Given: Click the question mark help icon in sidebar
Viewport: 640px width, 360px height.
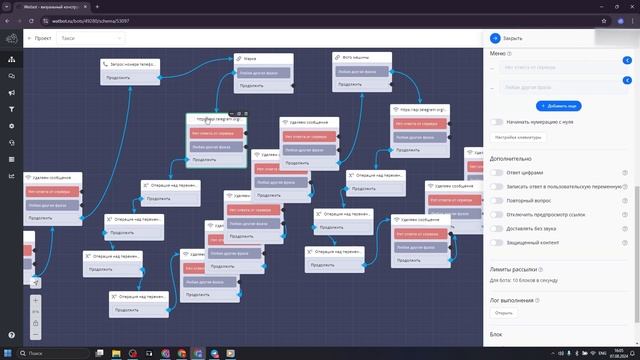Looking at the screenshot, I should click(11, 335).
